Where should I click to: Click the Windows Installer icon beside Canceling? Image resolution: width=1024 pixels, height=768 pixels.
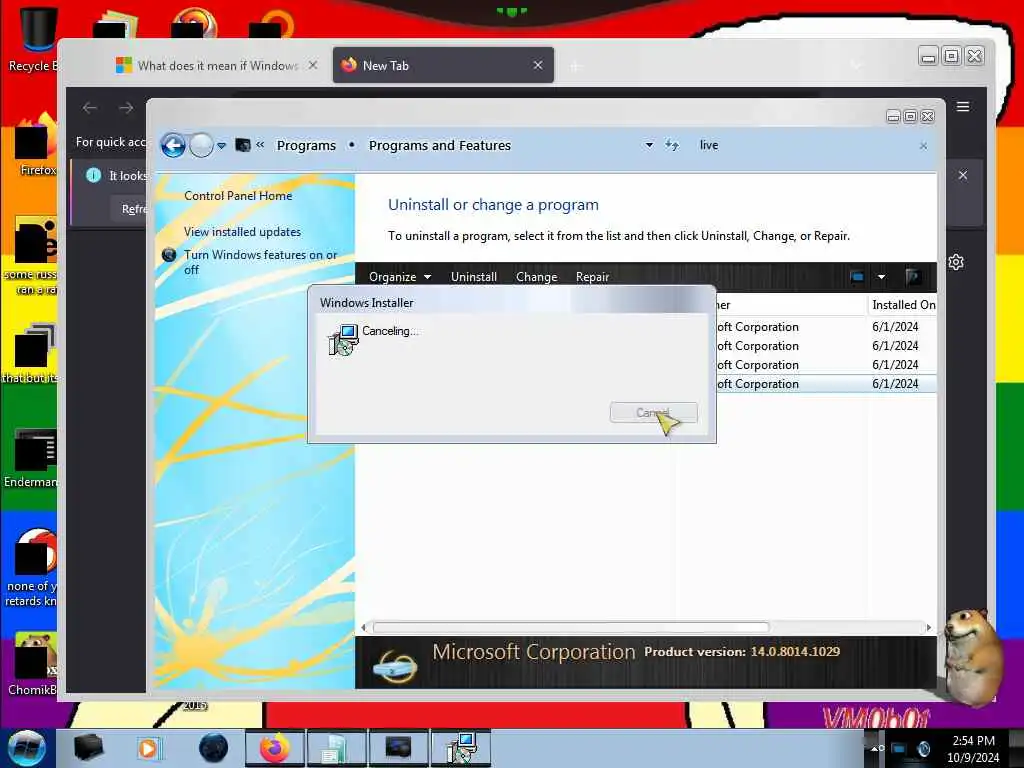pos(343,340)
